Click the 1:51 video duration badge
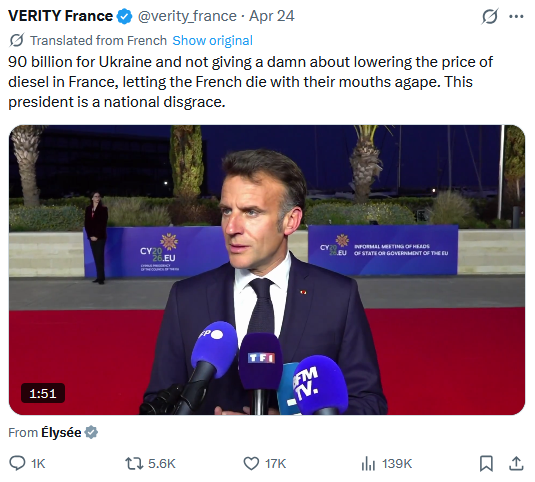 click(43, 394)
